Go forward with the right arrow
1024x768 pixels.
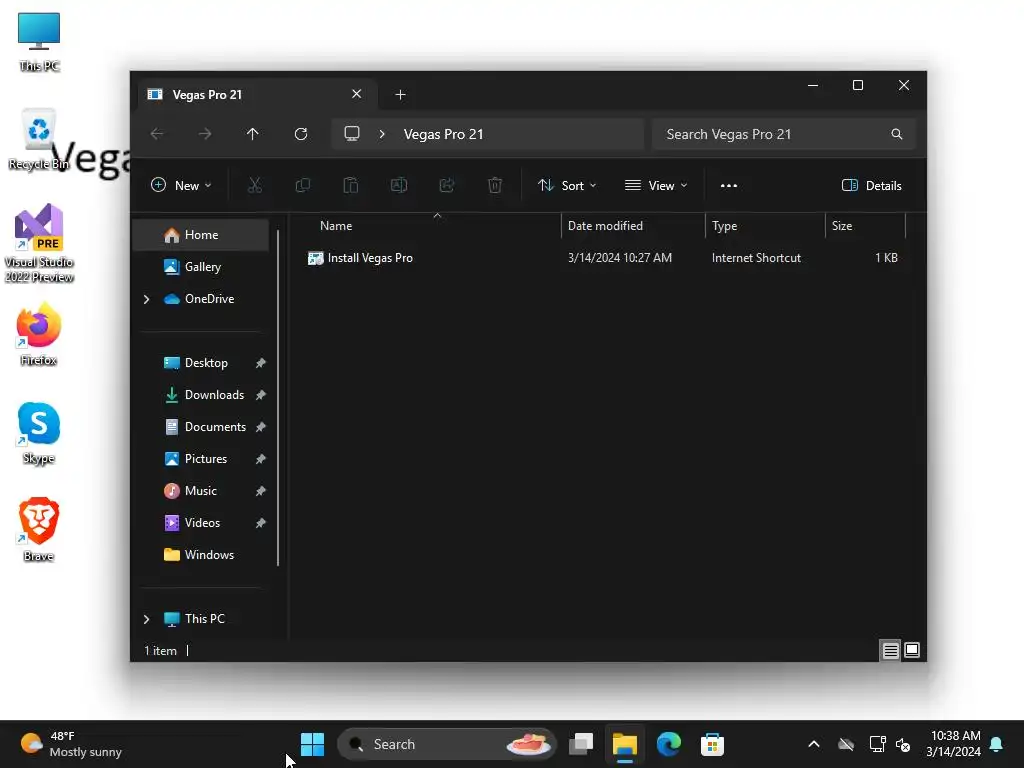point(205,134)
